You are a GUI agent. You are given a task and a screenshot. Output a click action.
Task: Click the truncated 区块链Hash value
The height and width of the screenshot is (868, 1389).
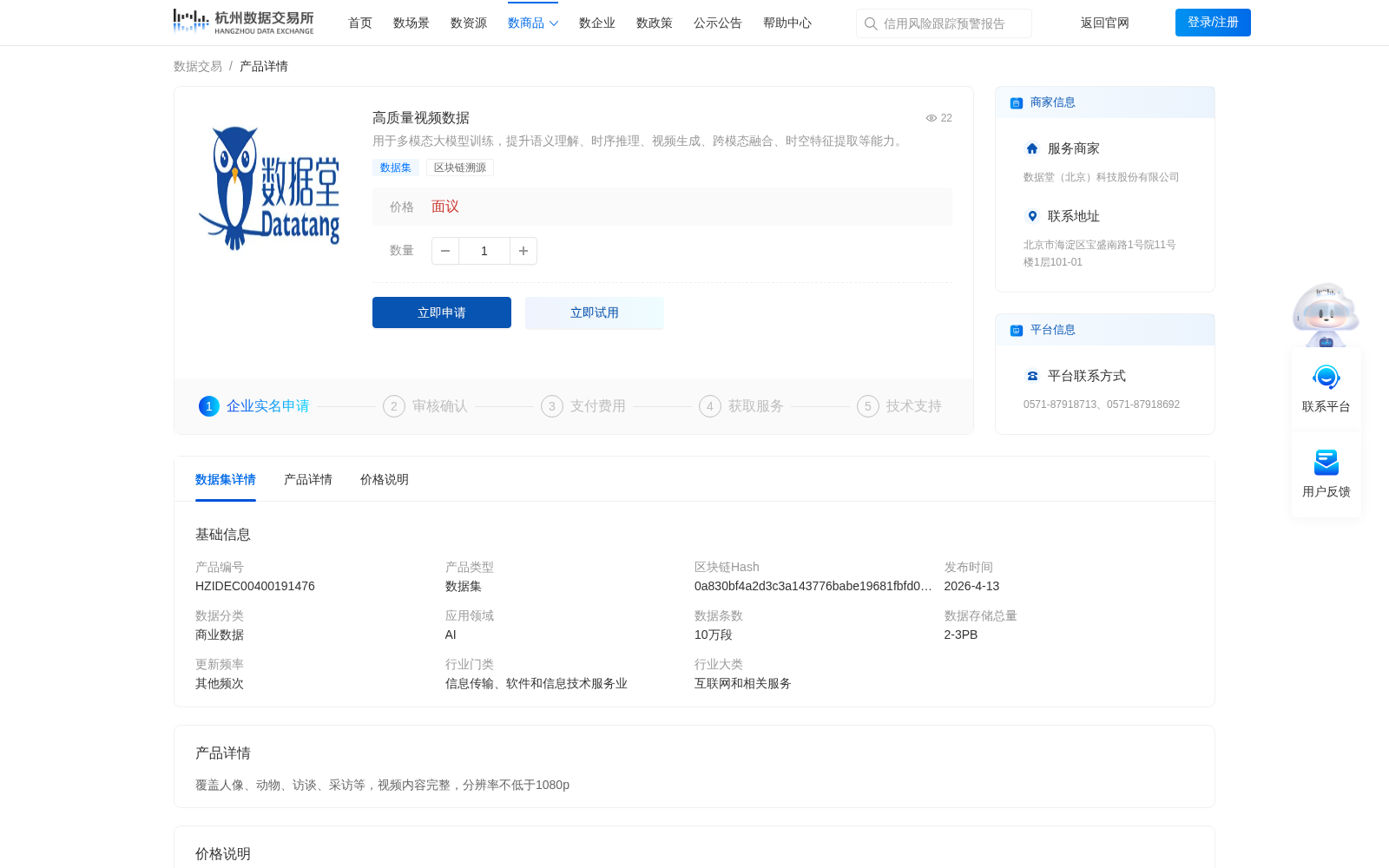point(813,586)
